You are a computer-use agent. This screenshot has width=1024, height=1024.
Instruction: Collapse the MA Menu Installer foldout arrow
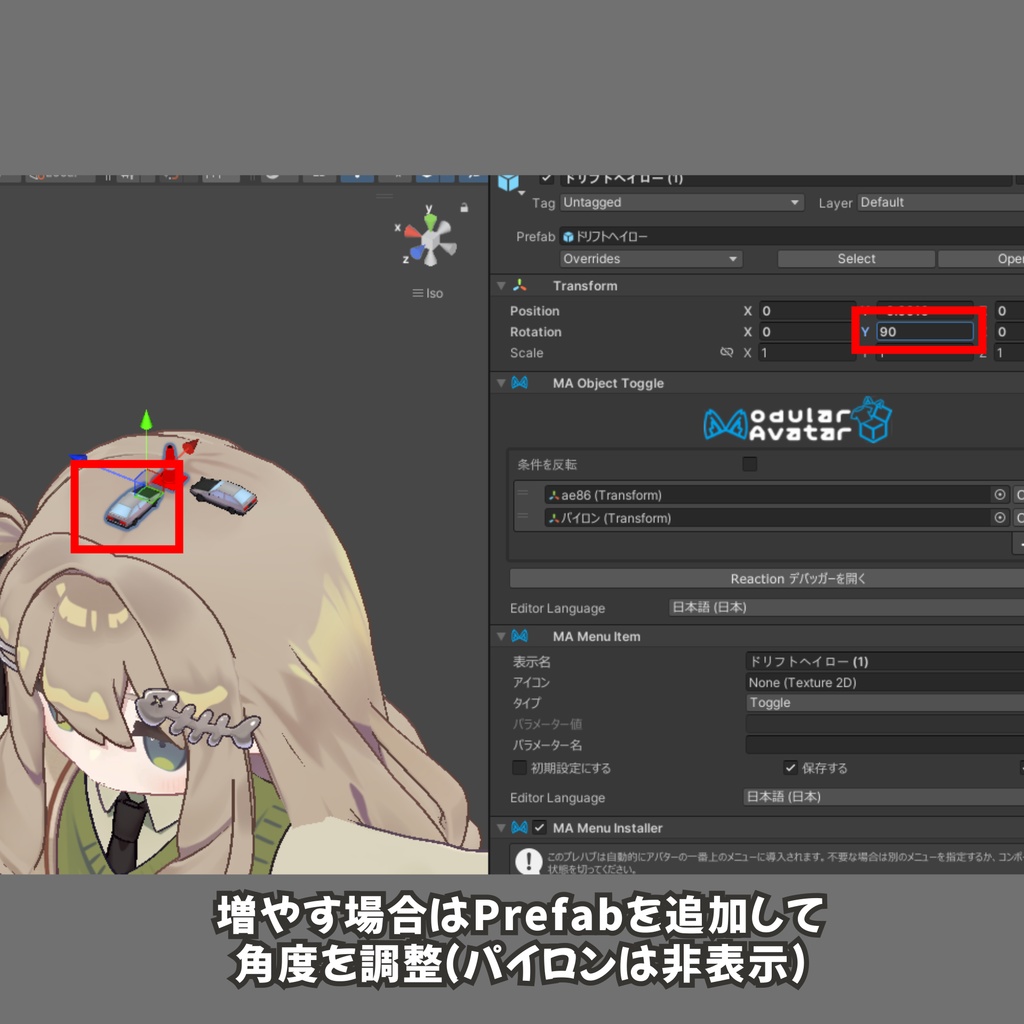(501, 828)
